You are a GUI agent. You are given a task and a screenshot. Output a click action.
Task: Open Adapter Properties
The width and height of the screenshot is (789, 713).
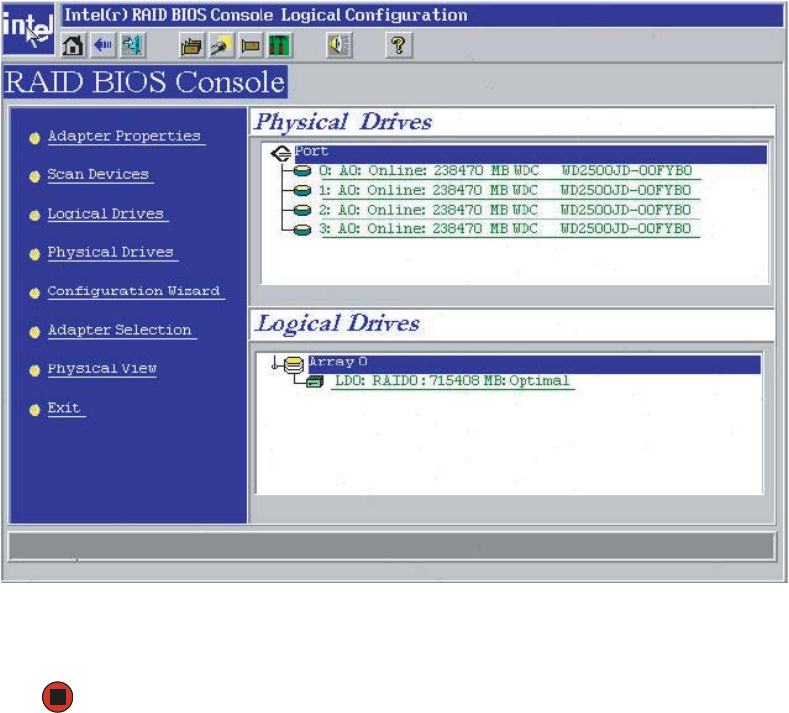coord(124,136)
